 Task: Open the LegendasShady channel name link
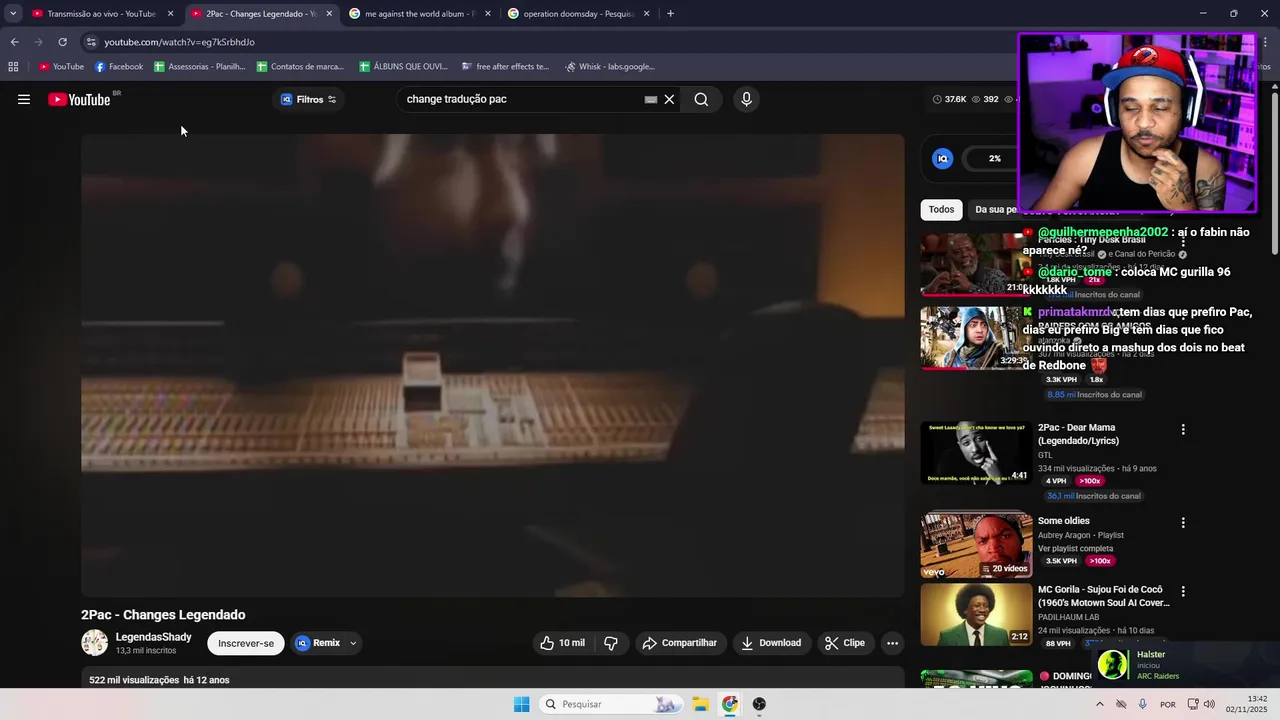[153, 637]
